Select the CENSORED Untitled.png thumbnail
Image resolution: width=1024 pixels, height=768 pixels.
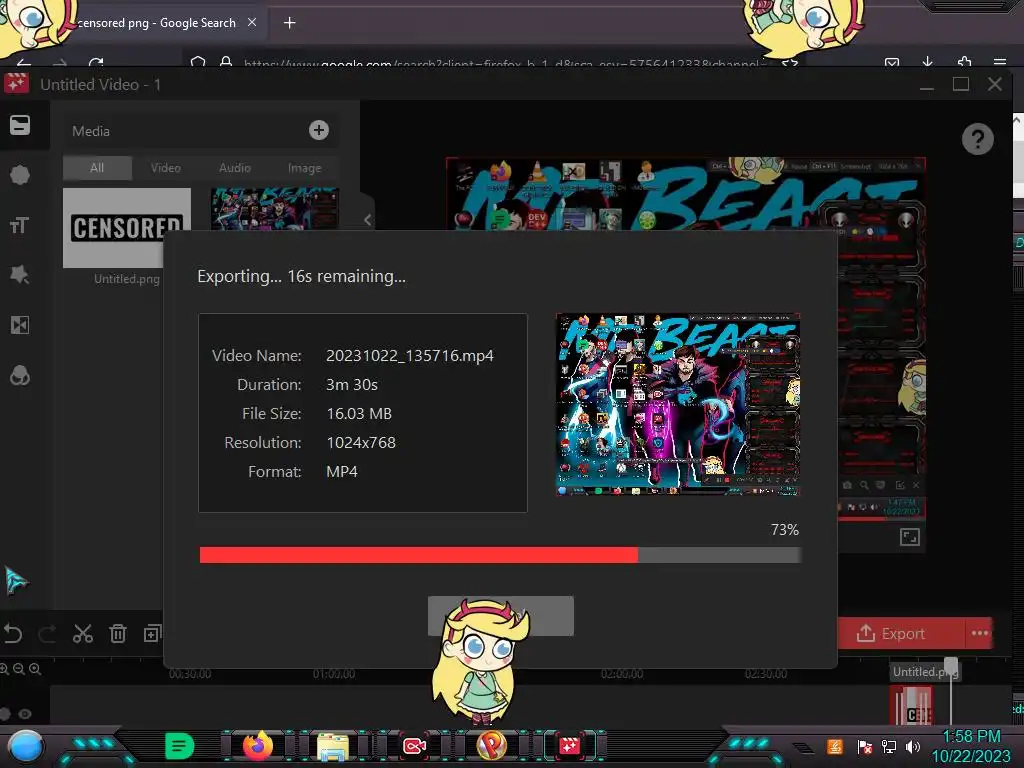(127, 228)
